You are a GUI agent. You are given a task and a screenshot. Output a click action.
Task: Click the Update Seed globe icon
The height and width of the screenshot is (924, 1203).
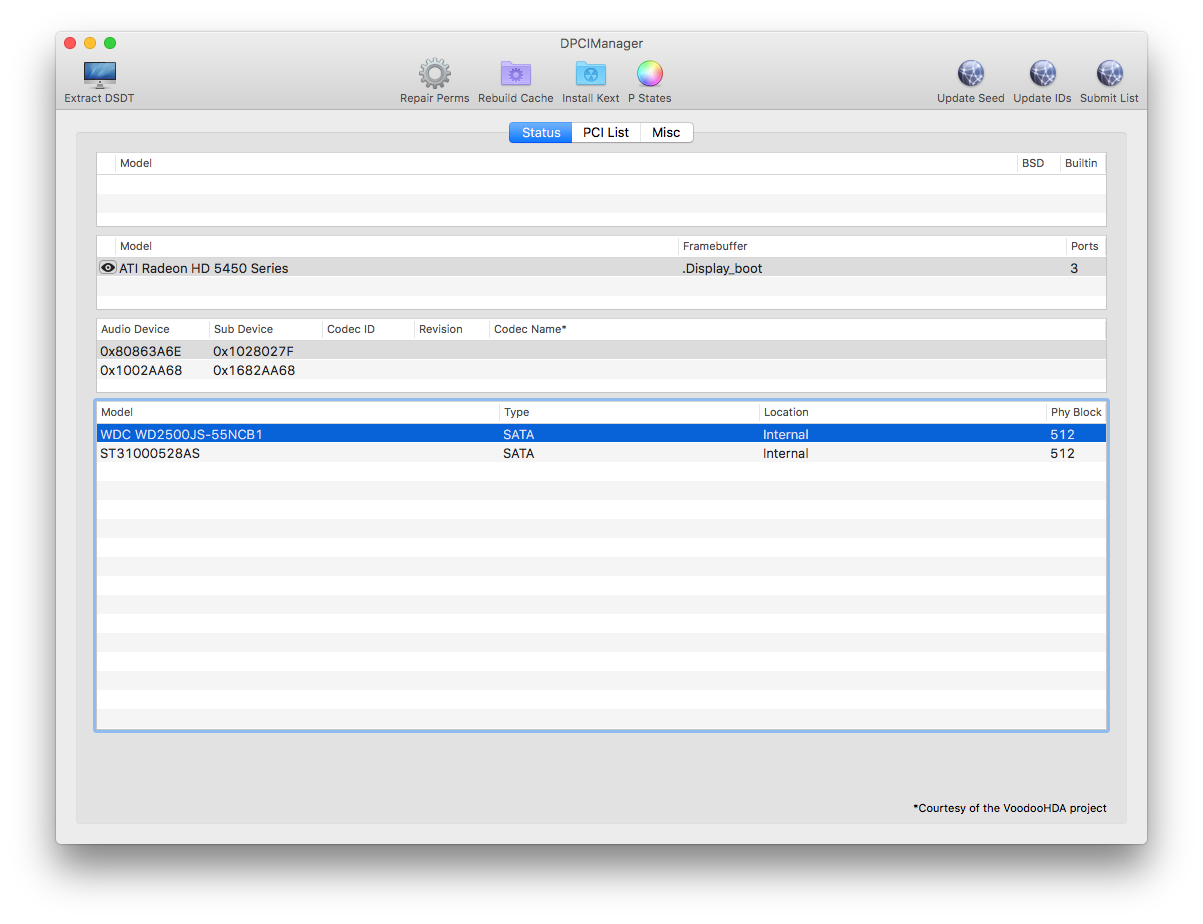(x=970, y=75)
